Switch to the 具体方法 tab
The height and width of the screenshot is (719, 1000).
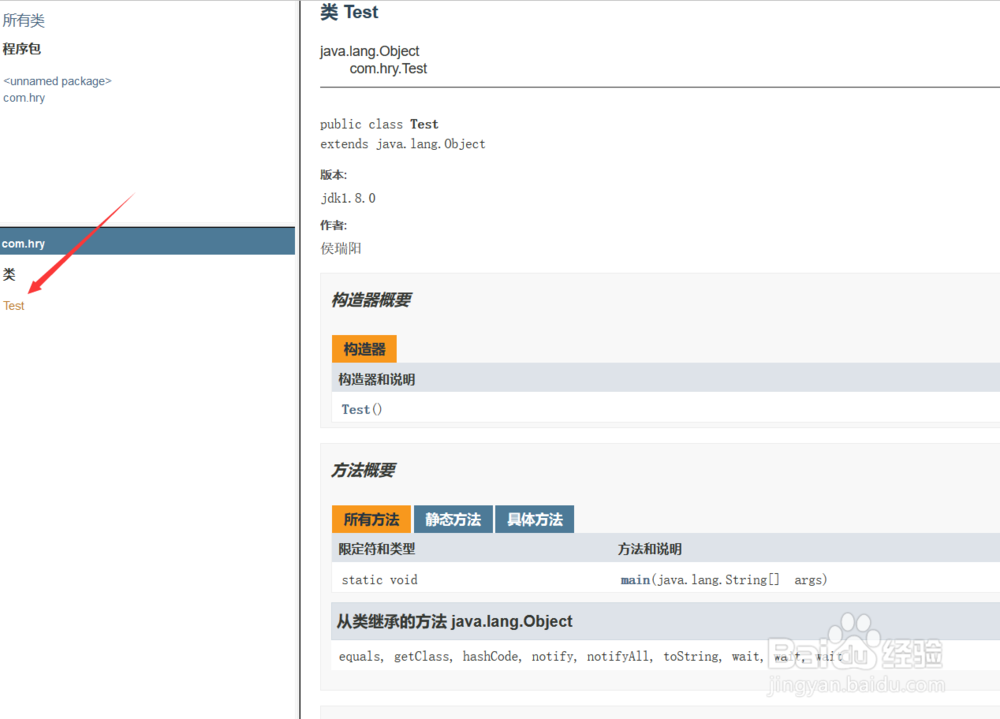coord(534,519)
